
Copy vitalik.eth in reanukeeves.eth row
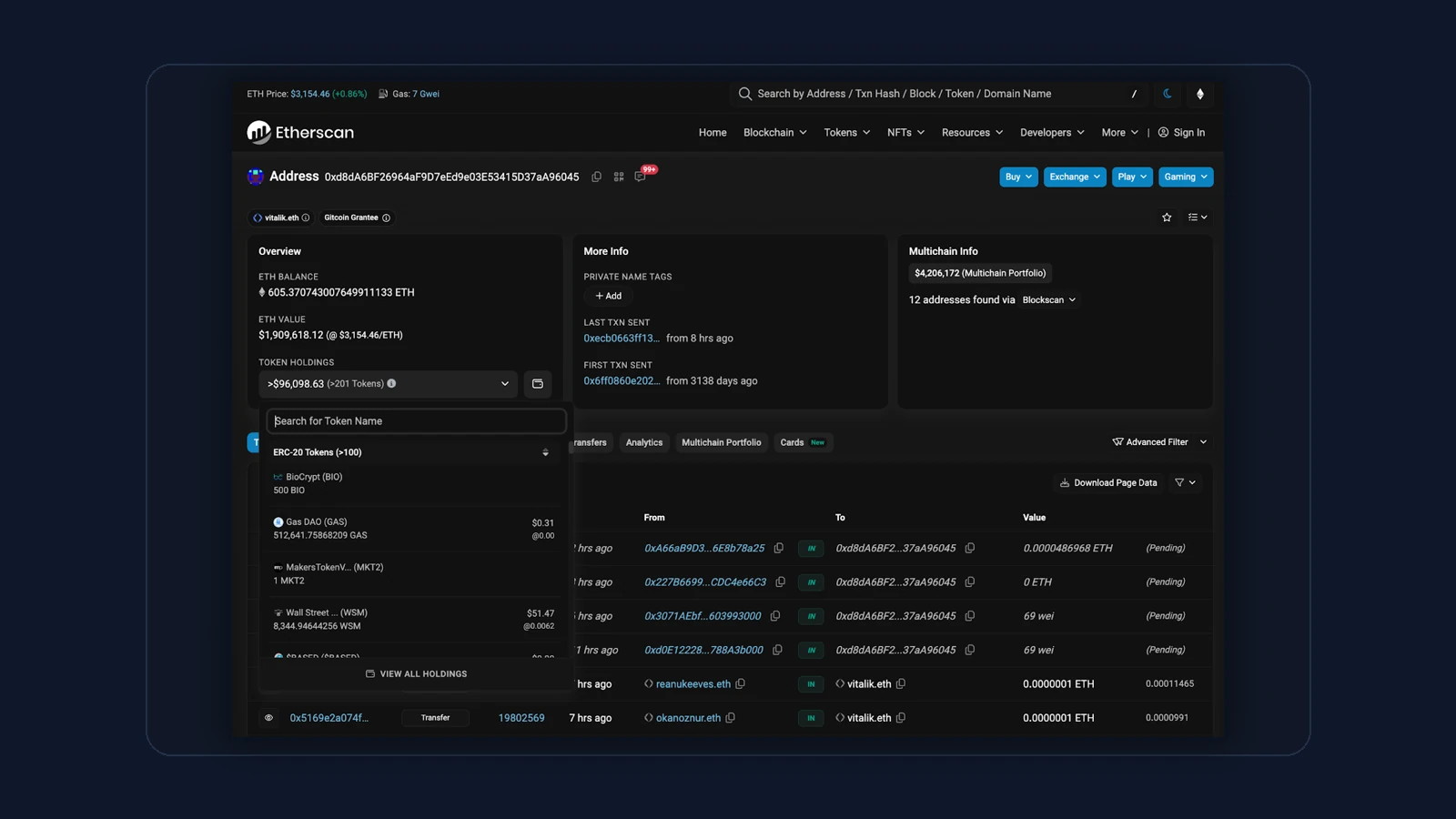pyautogui.click(x=901, y=683)
